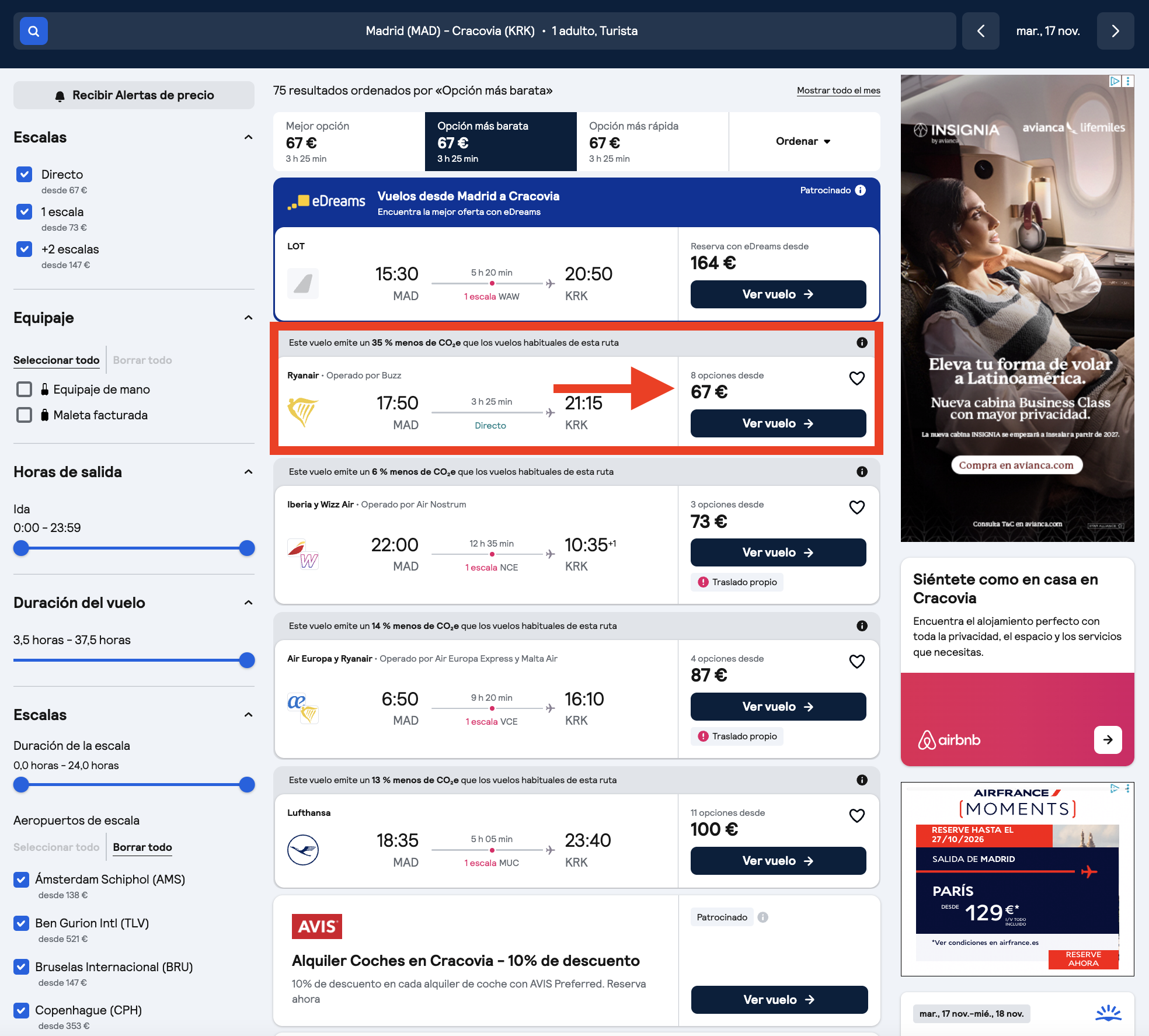This screenshot has height=1036, width=1149.
Task: Collapse the Duración del vuelo section
Action: 248,603
